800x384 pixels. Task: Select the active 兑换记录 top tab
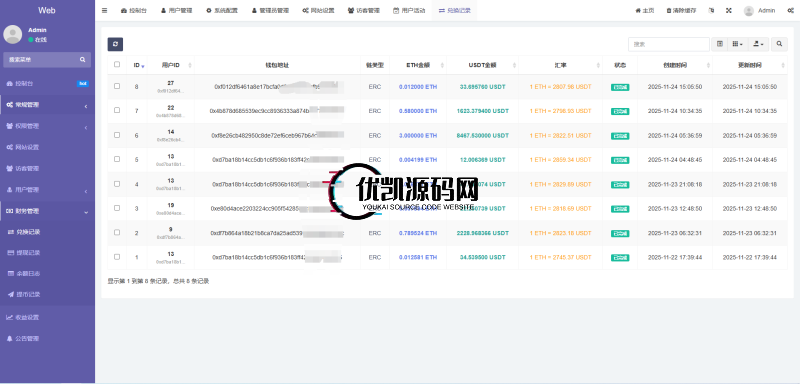click(455, 11)
